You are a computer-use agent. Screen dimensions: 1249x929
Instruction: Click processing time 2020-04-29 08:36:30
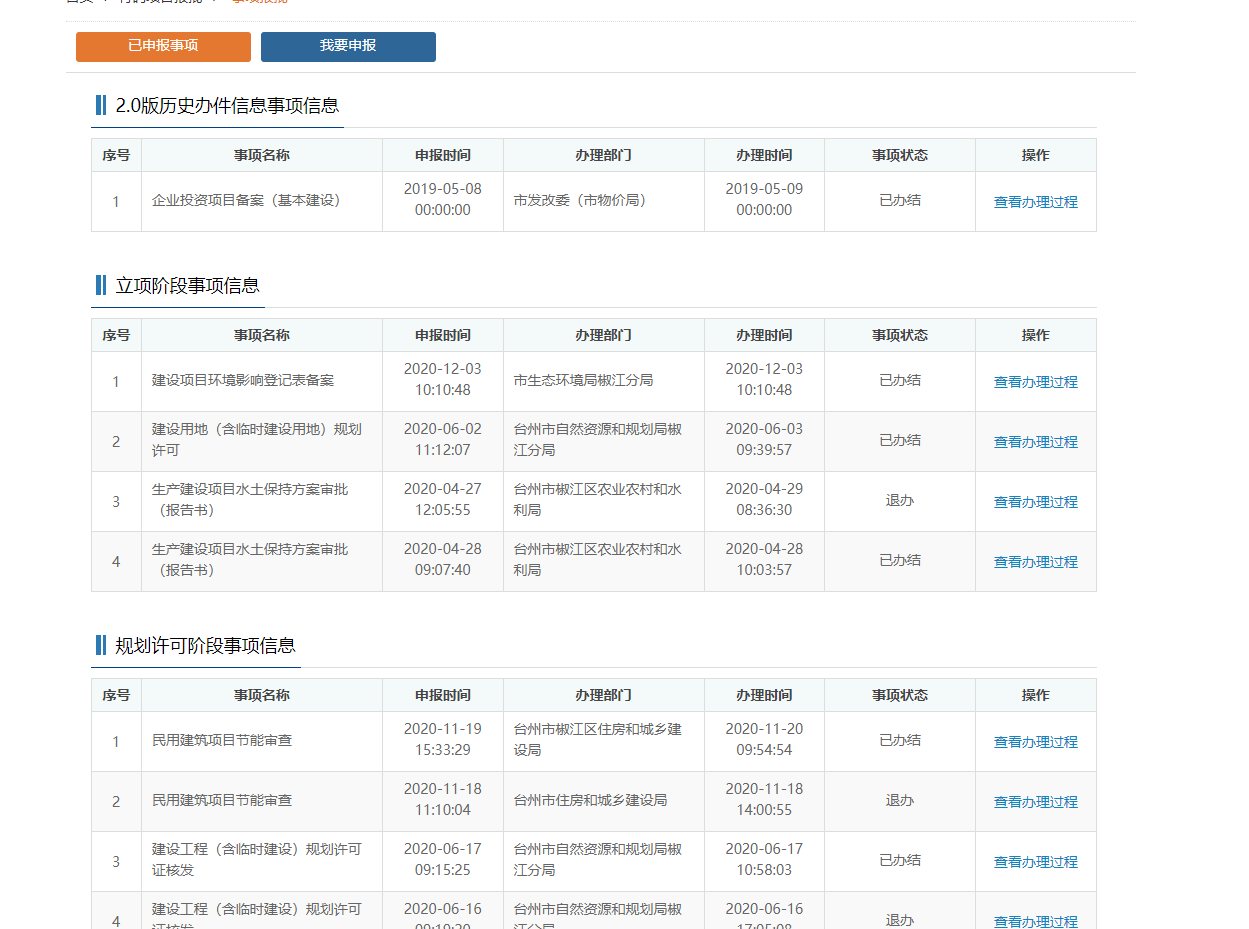coord(764,499)
